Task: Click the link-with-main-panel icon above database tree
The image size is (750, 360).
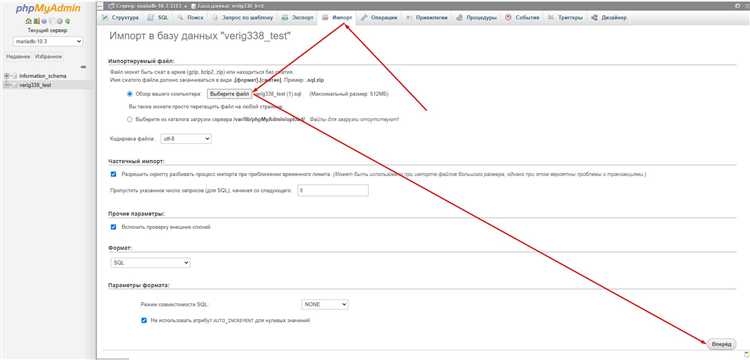Action: tap(84, 66)
